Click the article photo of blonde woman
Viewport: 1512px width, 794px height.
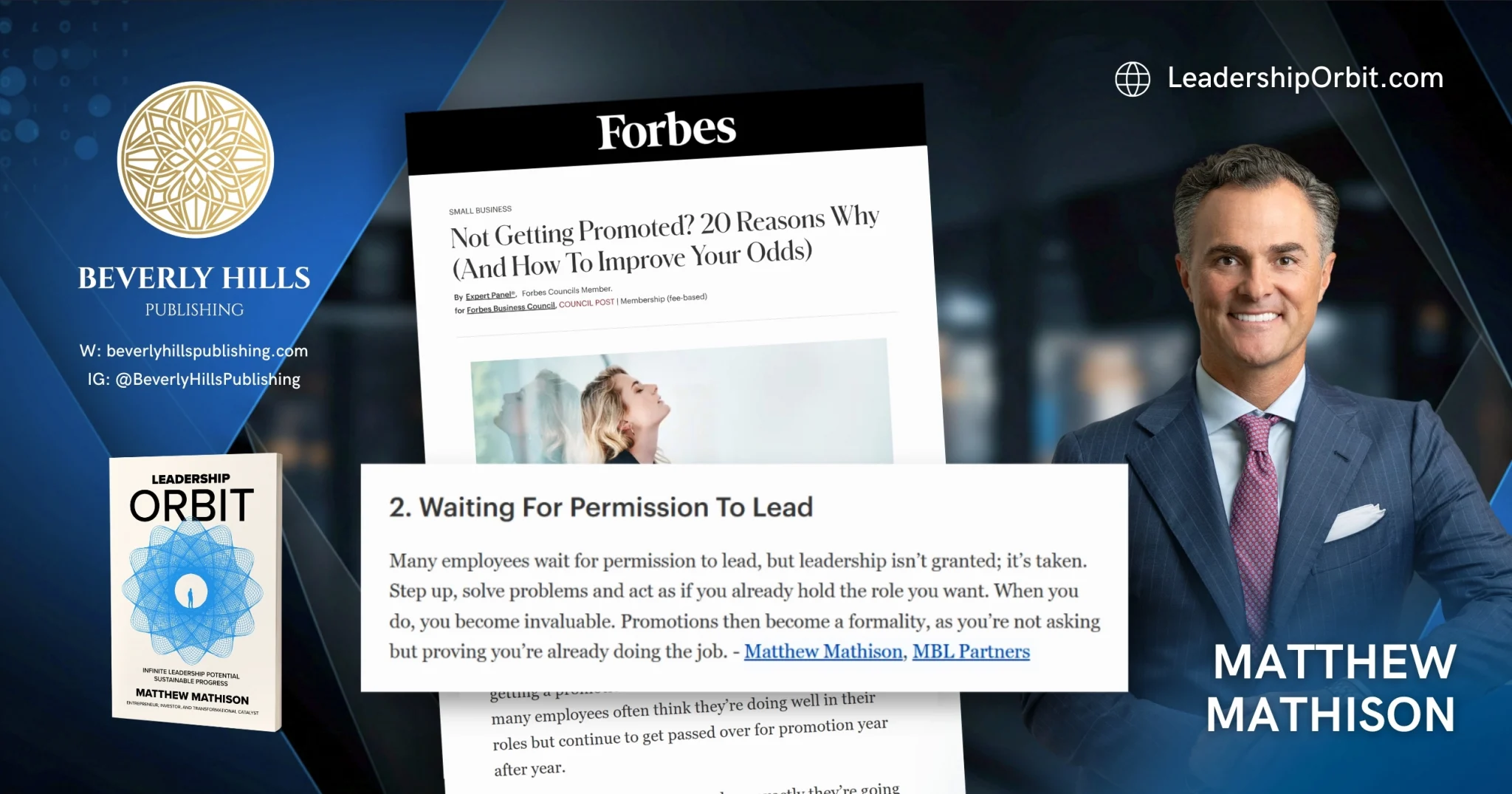[681, 403]
